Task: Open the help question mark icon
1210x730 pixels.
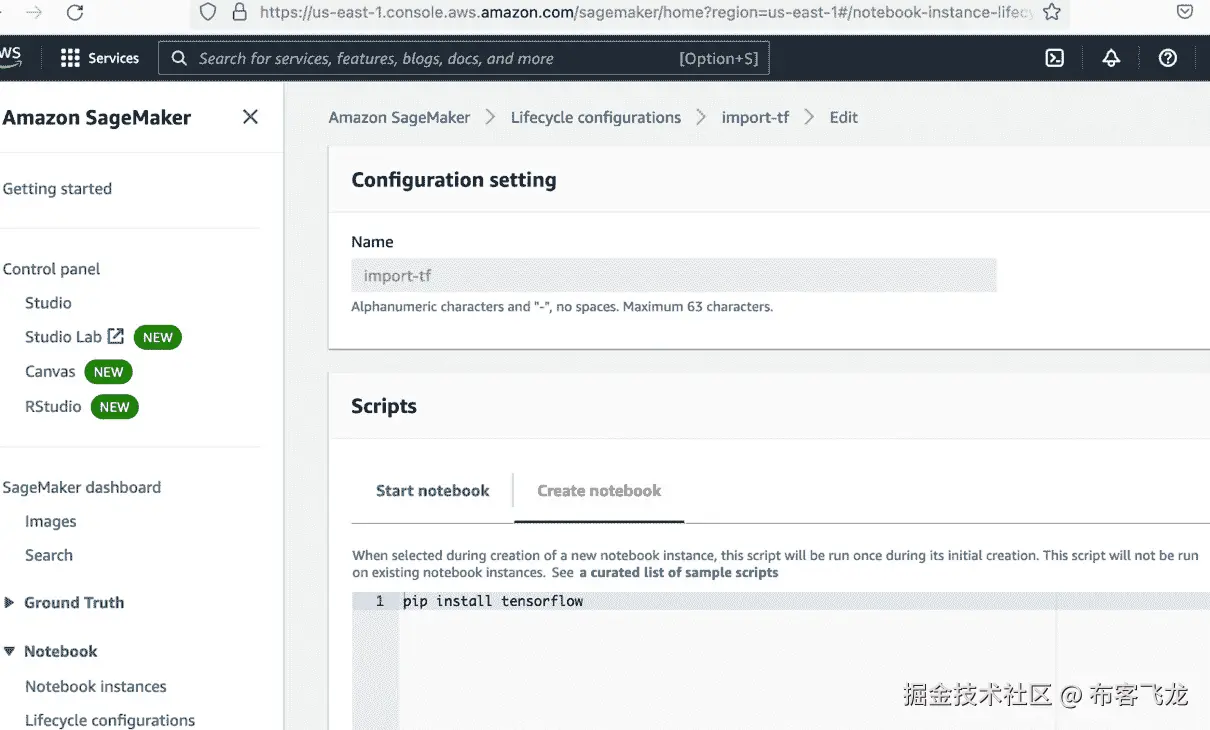Action: (x=1168, y=58)
